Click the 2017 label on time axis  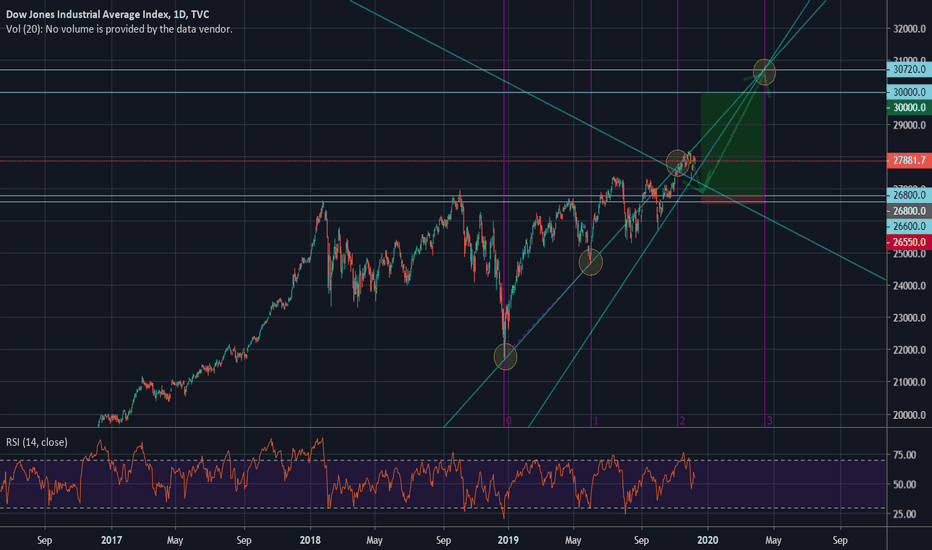(x=111, y=540)
